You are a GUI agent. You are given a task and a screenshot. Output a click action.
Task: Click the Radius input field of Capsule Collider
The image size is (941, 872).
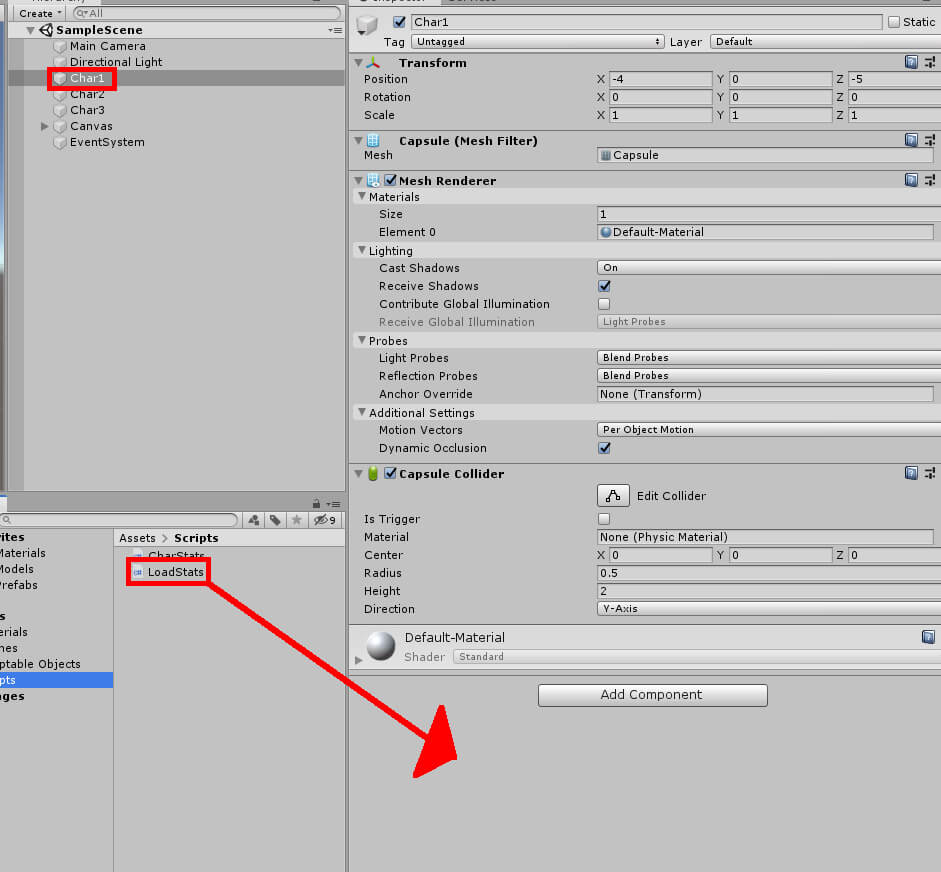pyautogui.click(x=768, y=573)
